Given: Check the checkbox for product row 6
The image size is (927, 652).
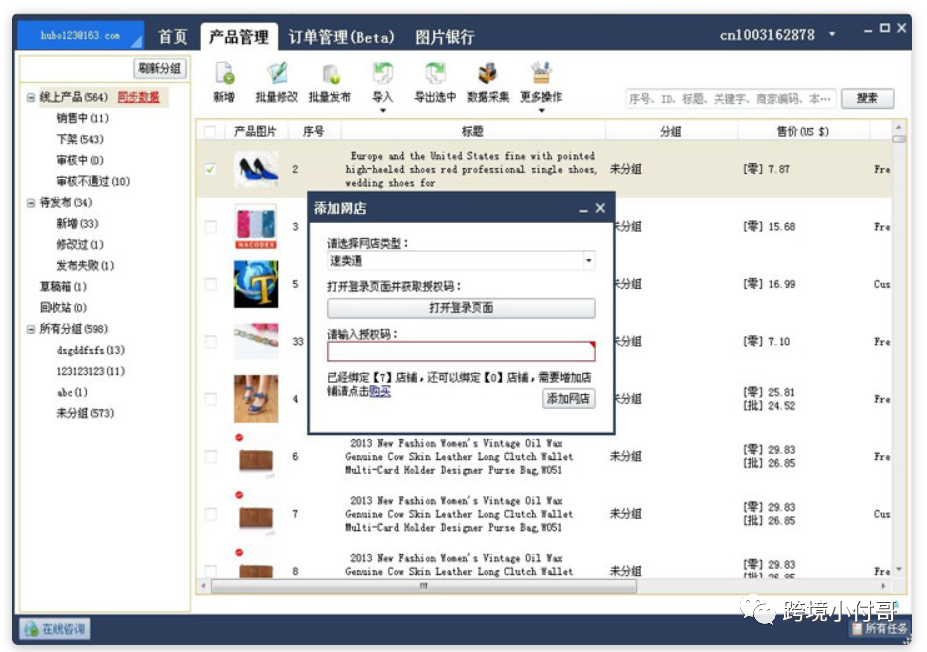Looking at the screenshot, I should (x=210, y=456).
